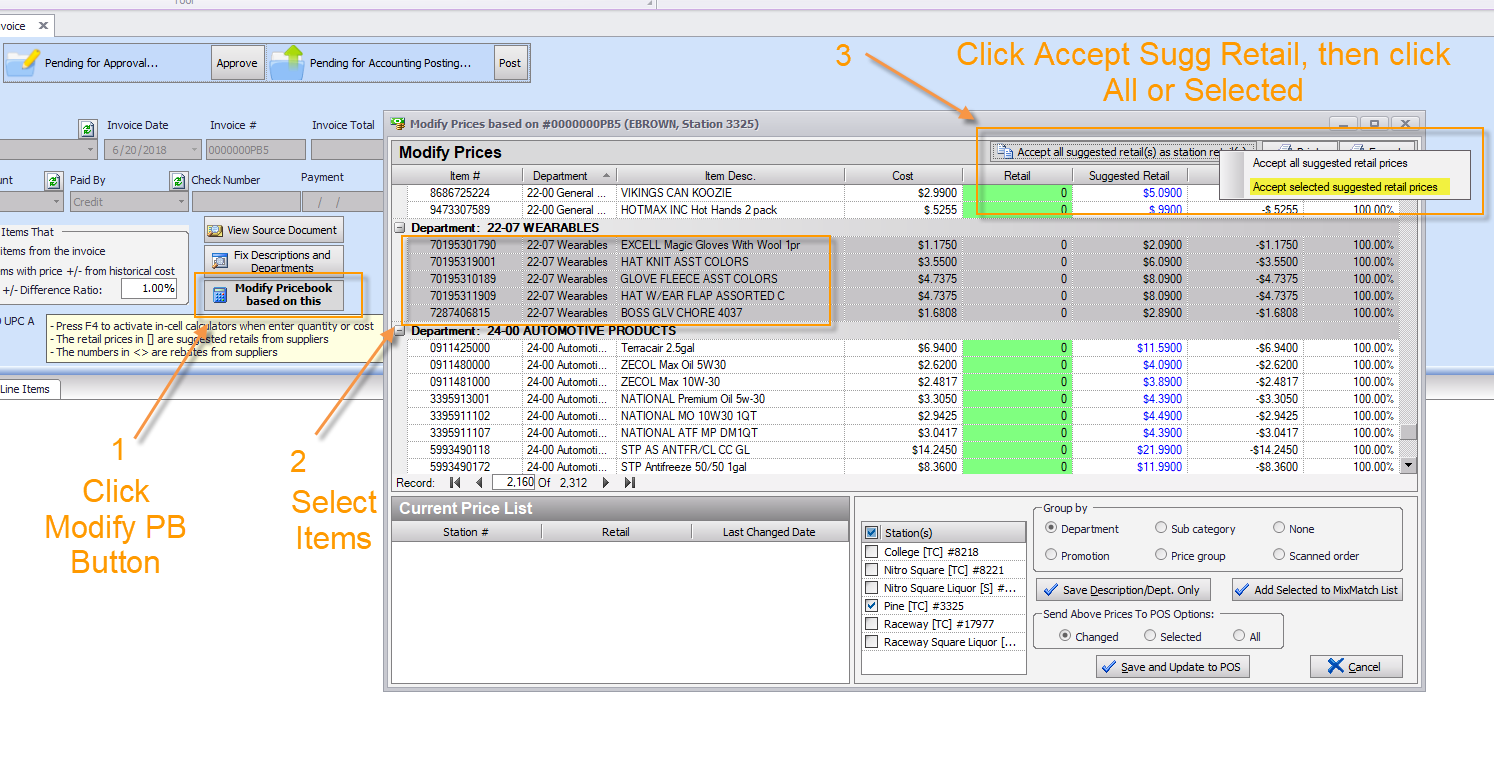Screen dimensions: 1494x767
Task: Select Group by Sub category radio
Action: (x=1161, y=528)
